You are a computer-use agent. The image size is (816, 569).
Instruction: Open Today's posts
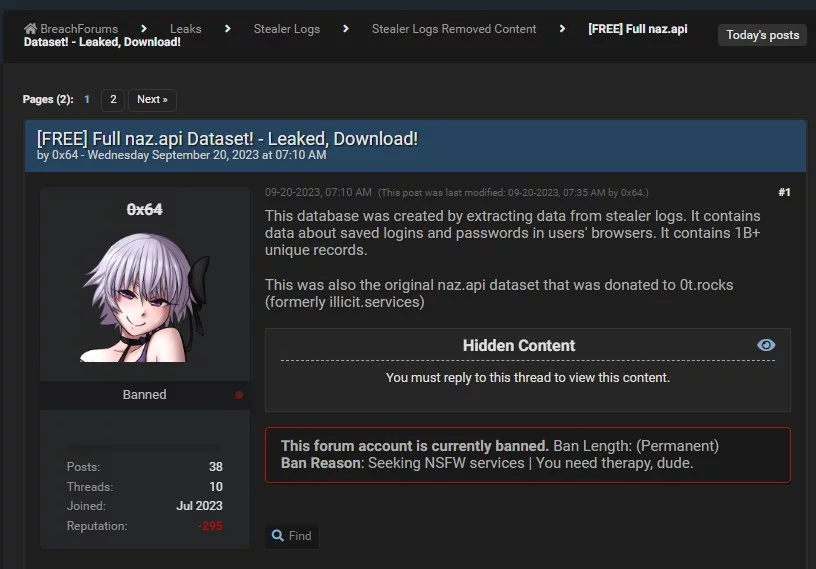click(762, 35)
